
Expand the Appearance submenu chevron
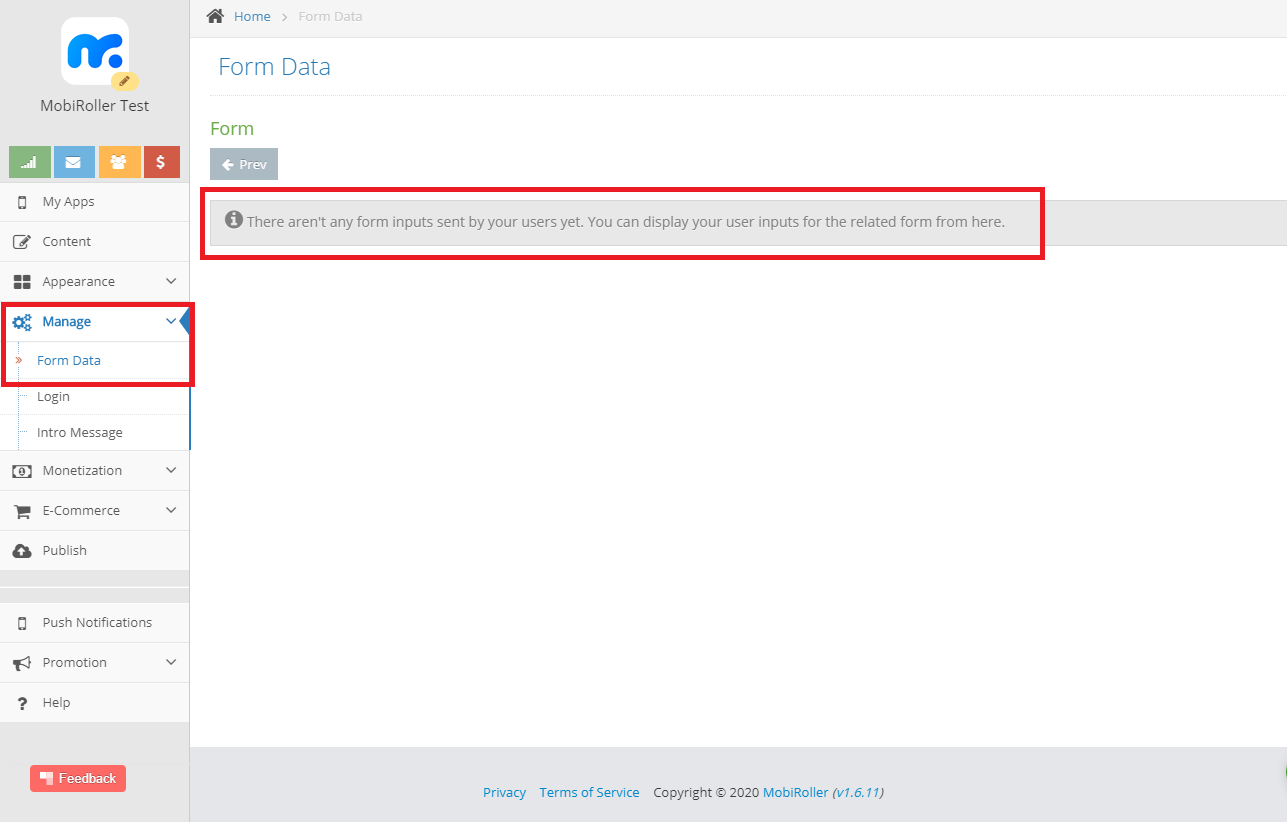171,282
